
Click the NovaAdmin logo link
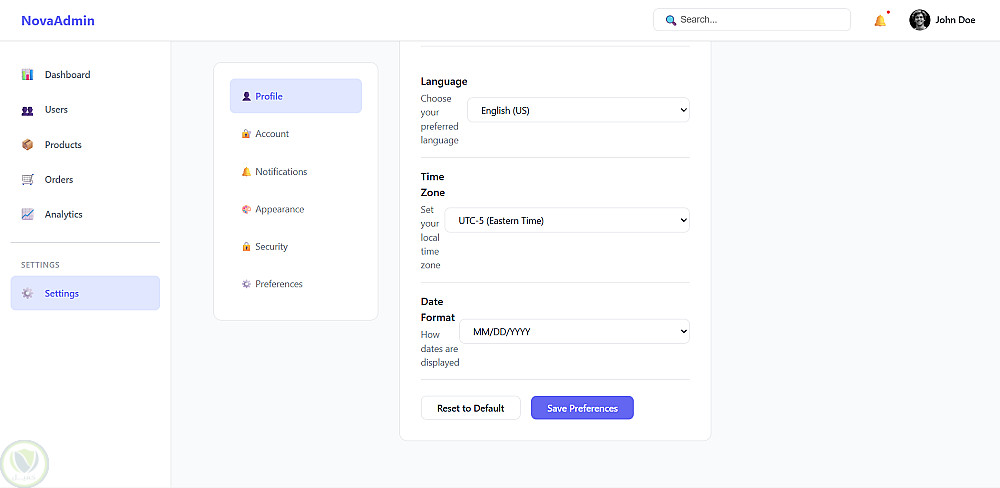point(58,20)
